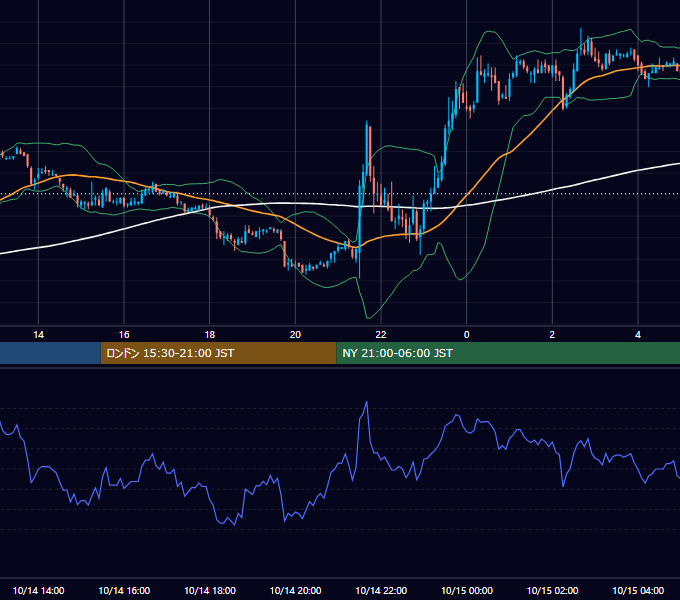Select the 14 hour axis label

(39, 335)
